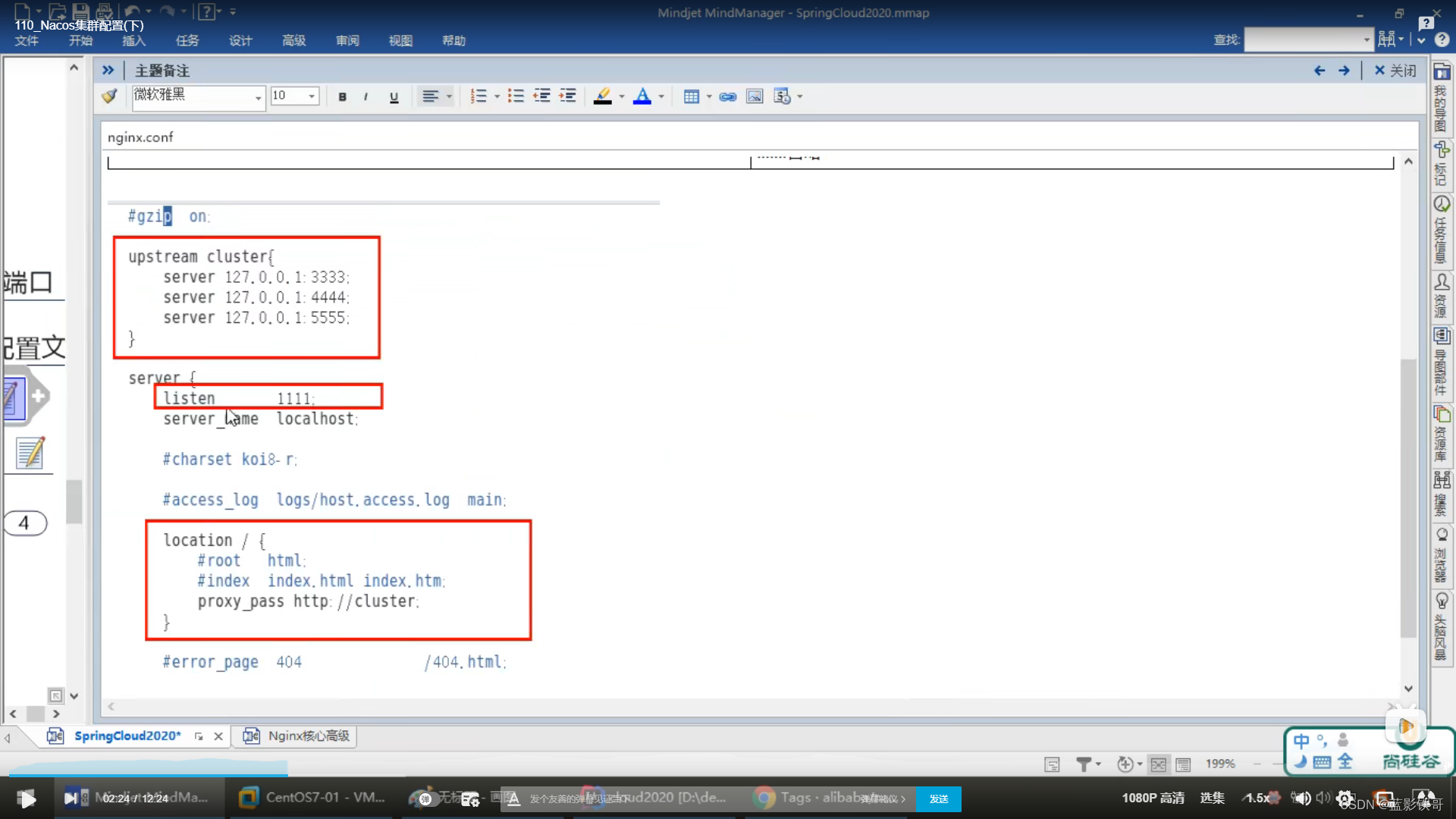Open the highlight color dropdown

tap(622, 96)
